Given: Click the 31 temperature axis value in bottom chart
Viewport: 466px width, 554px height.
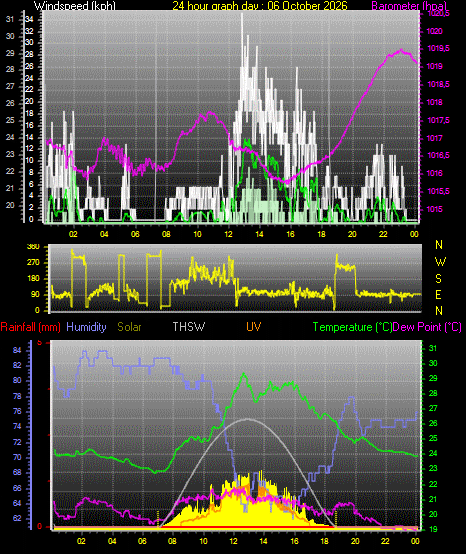Looking at the screenshot, I should [433, 348].
